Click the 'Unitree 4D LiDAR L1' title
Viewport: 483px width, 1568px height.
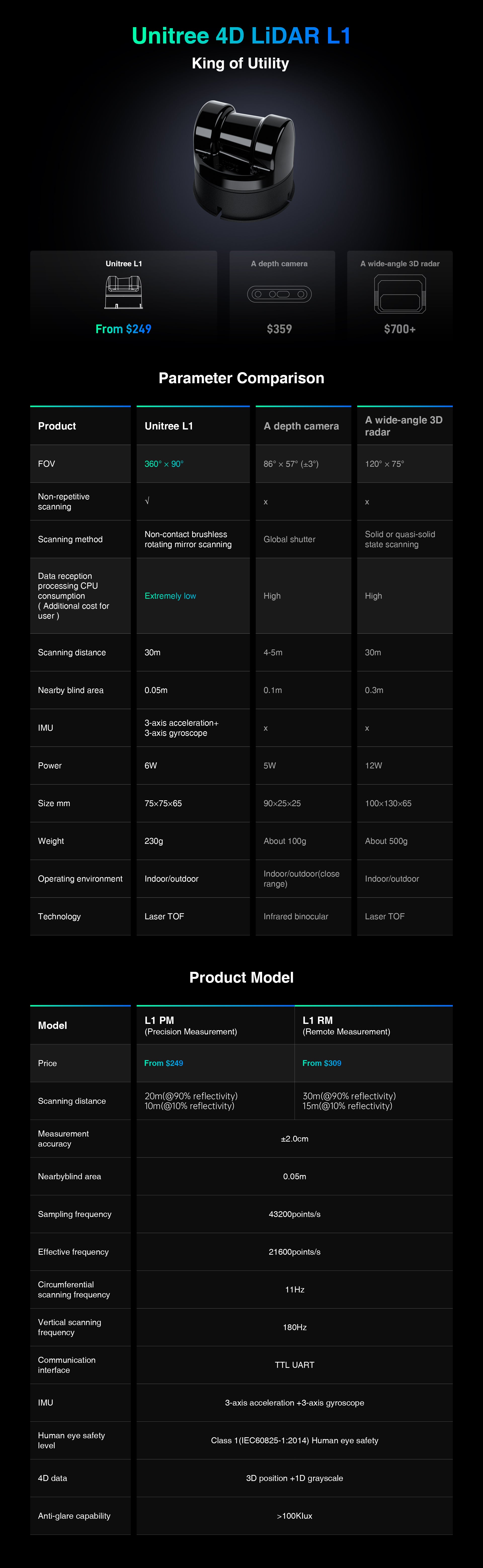pos(241,36)
